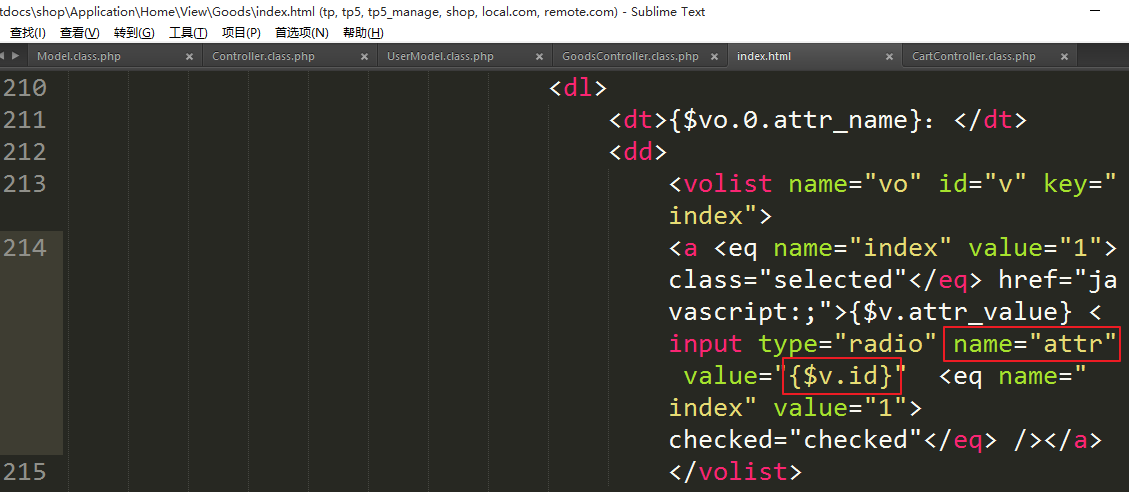The width and height of the screenshot is (1129, 492).
Task: Activate the GoodsController.class.php tab
Action: (x=630, y=57)
